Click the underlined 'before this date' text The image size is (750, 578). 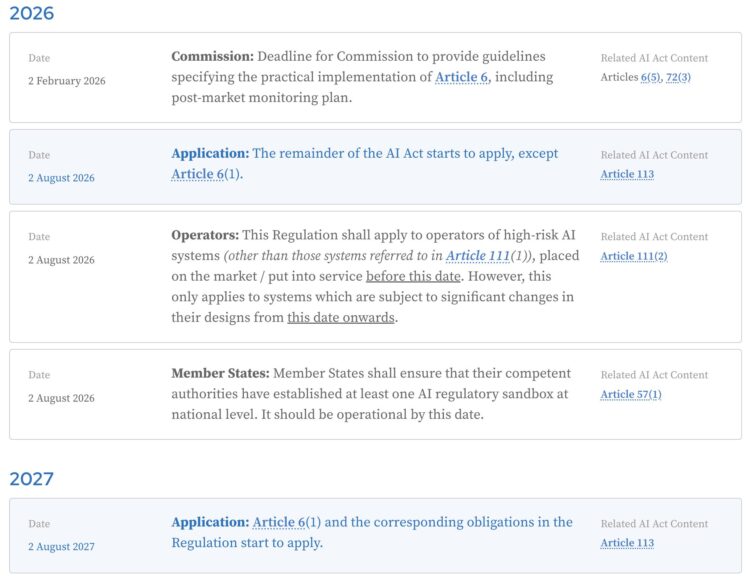pos(413,277)
